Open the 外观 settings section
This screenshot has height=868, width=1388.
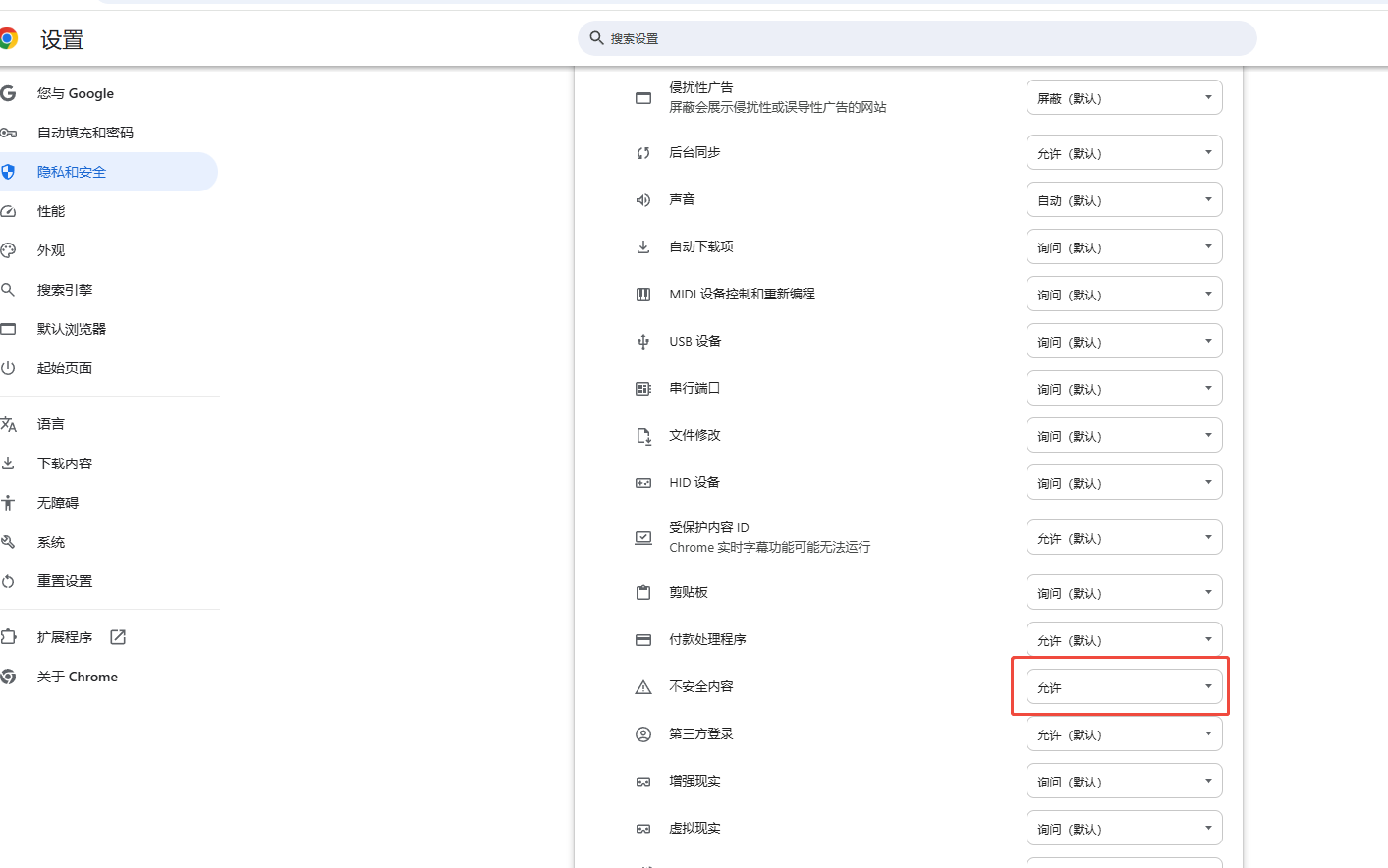tap(108, 250)
